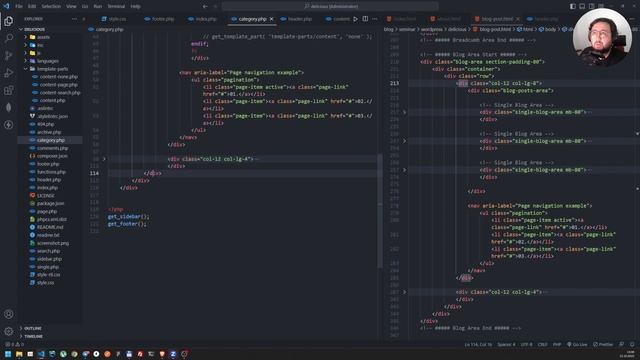Image resolution: width=640 pixels, height=360 pixels.
Task: Click Go Live in status bar
Action: (577, 344)
